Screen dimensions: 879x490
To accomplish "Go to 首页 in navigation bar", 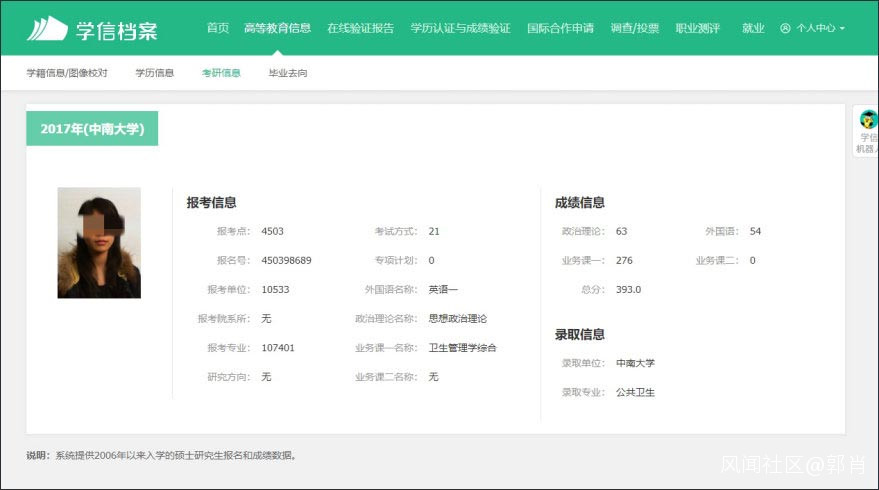I will click(218, 28).
